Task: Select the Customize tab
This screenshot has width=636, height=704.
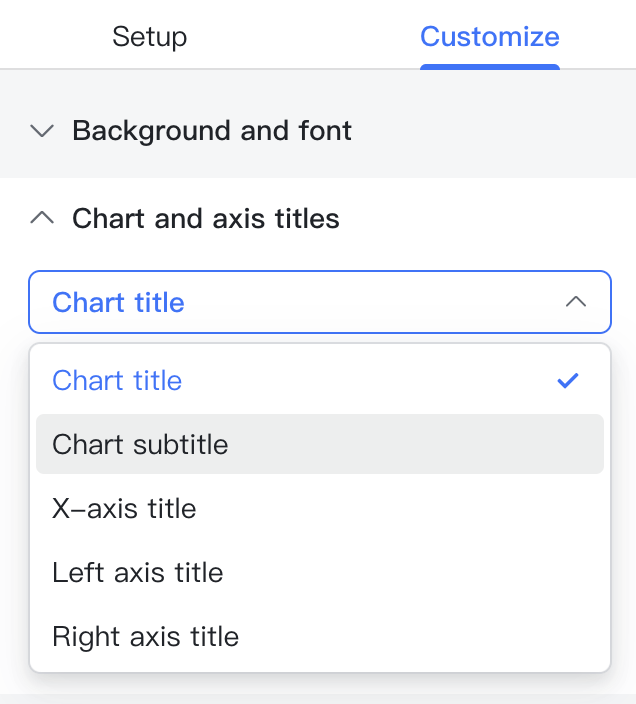Action: [x=489, y=37]
